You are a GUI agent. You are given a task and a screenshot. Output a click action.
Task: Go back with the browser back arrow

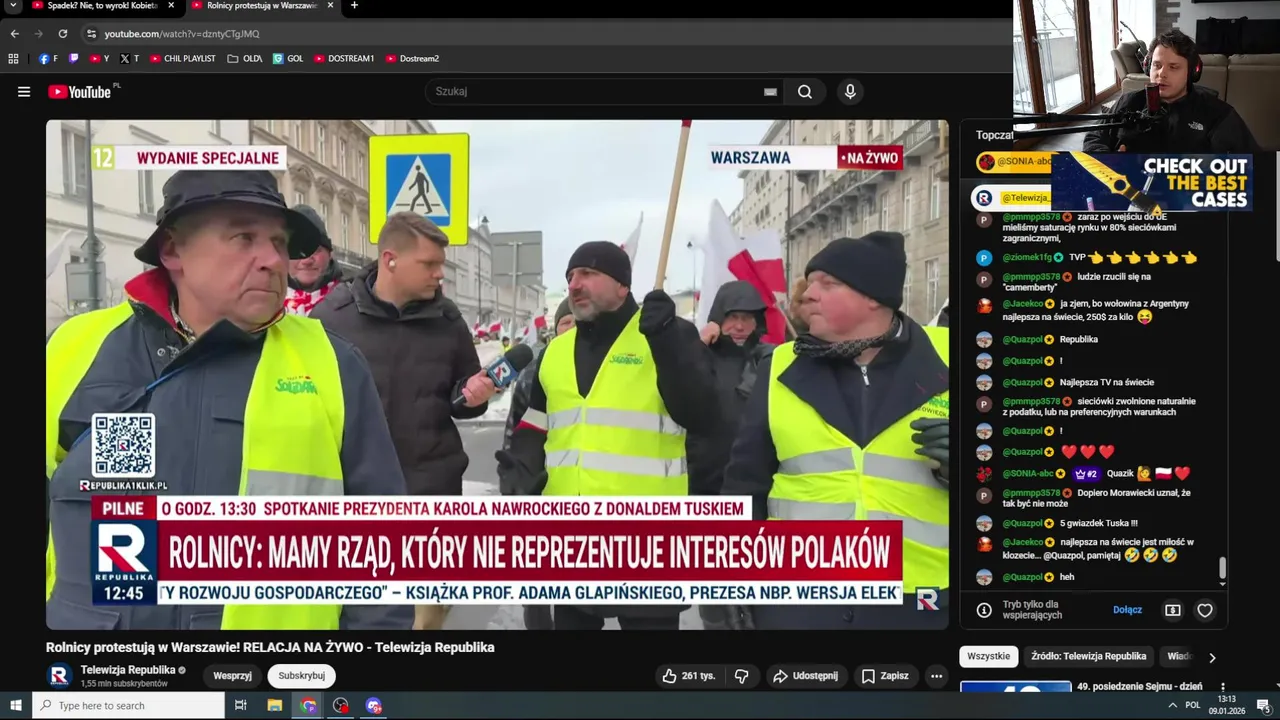coord(14,33)
